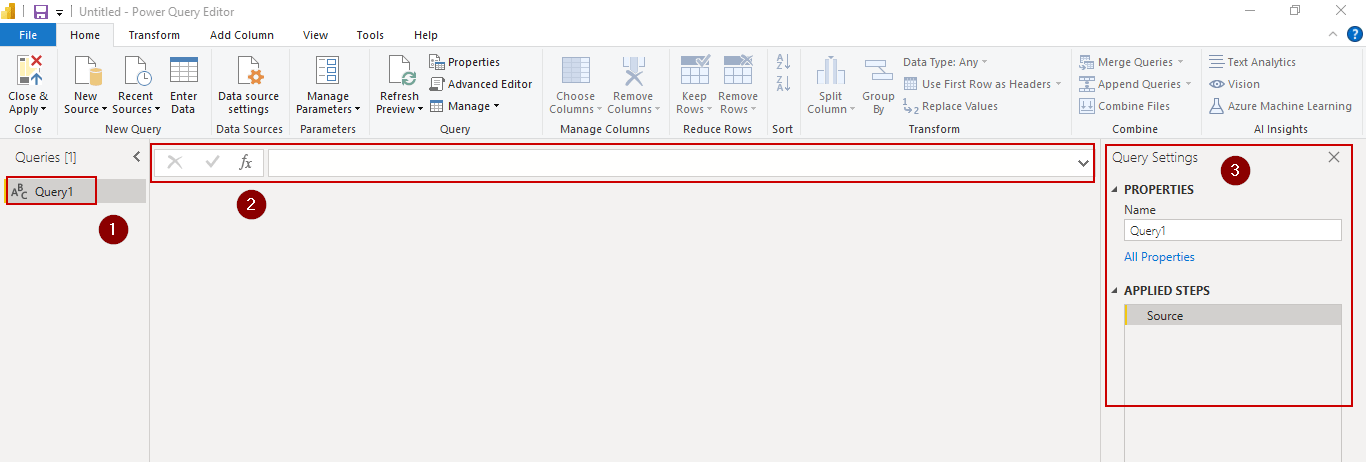Expand the formula bar with the chevron

click(x=1083, y=163)
